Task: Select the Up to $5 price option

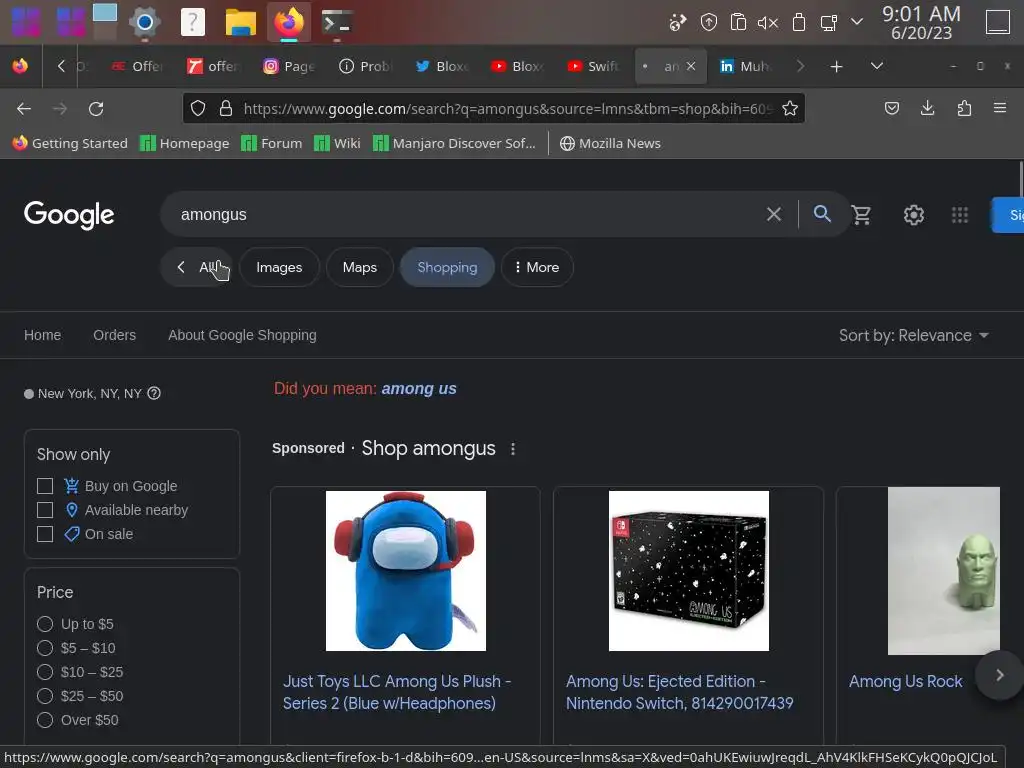Action: (x=45, y=624)
